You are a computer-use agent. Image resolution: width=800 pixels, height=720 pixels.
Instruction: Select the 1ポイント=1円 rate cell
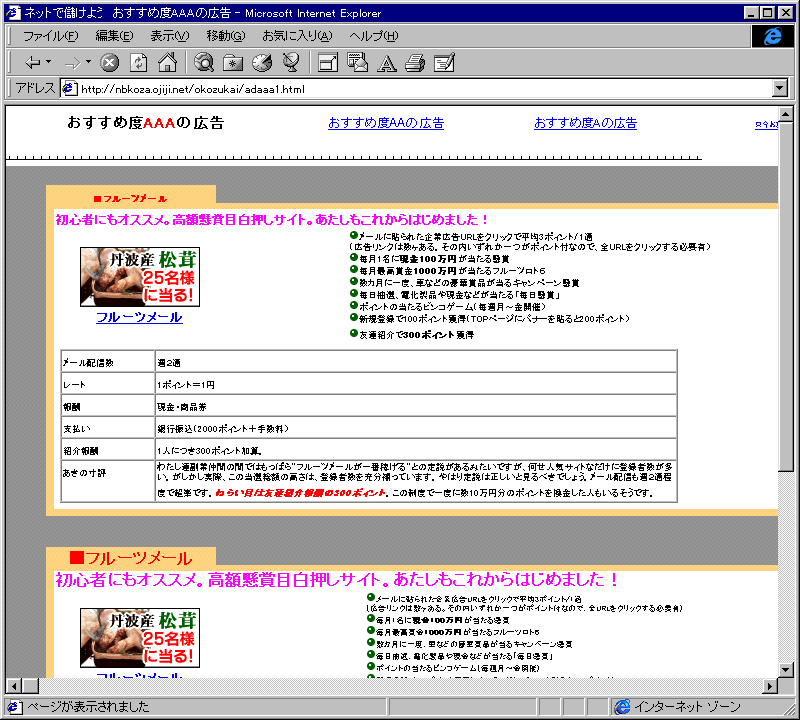click(416, 384)
